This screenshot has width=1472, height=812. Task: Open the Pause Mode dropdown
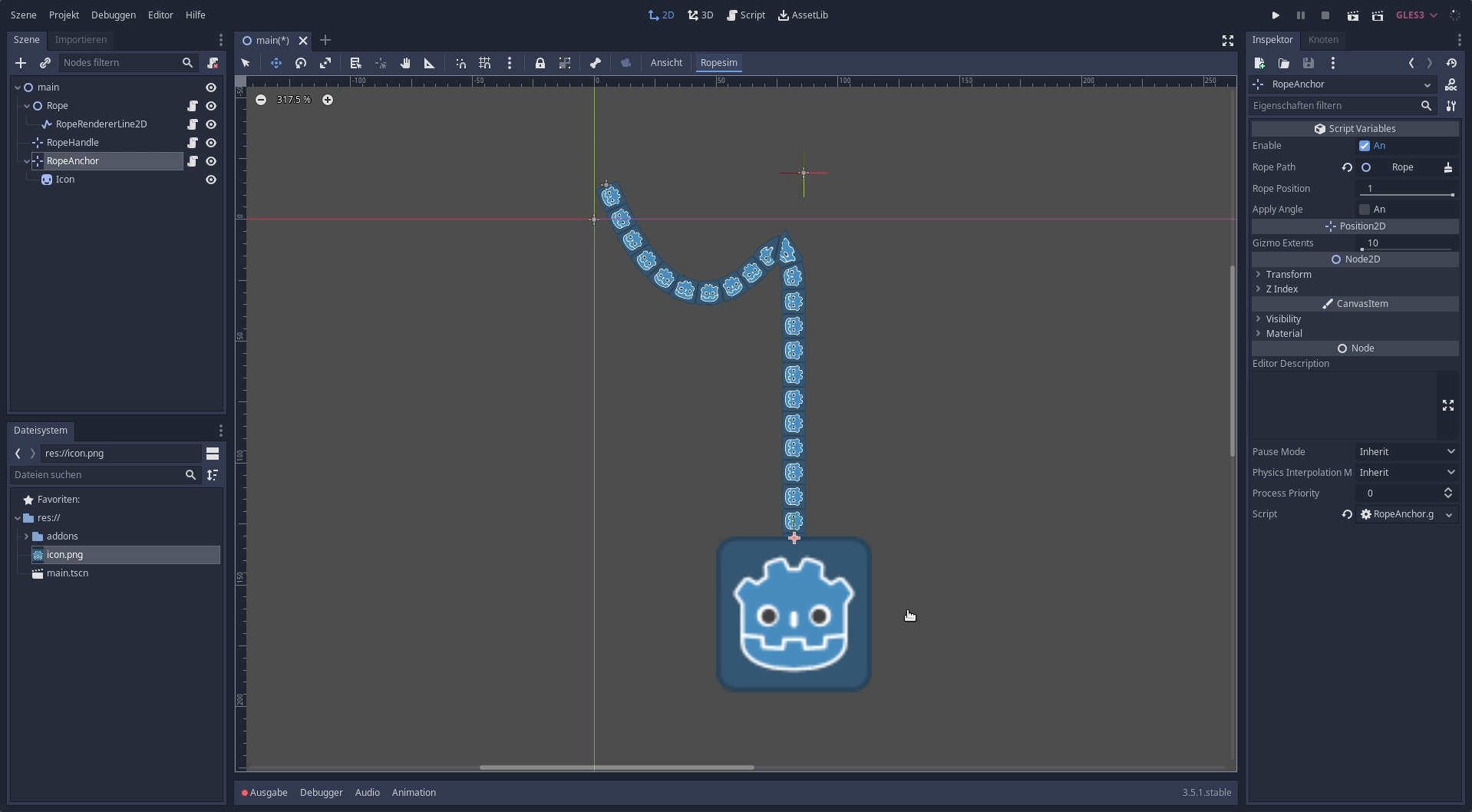[1407, 452]
